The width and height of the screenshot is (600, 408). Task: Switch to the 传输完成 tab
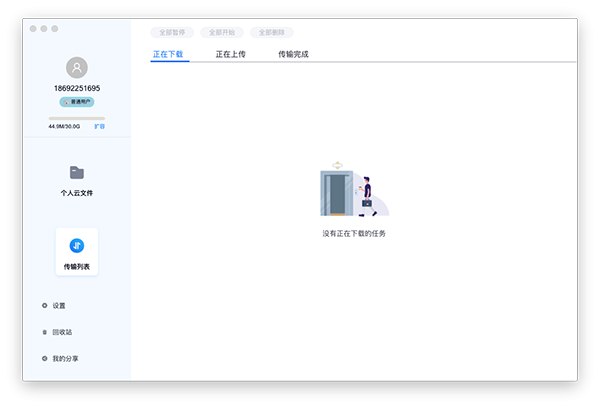293,54
